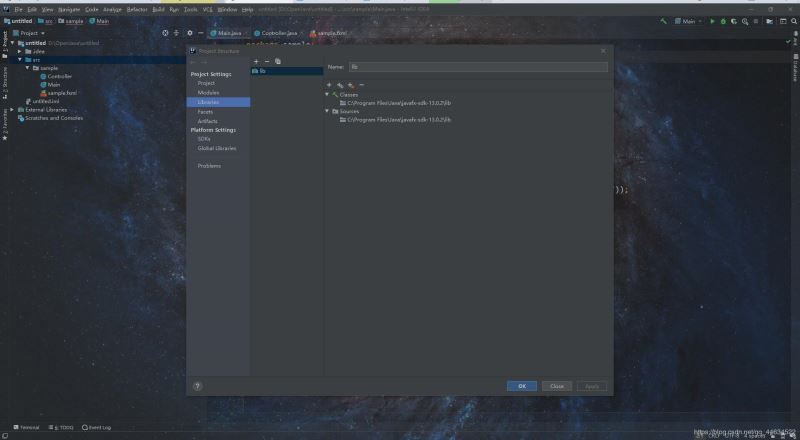800x440 pixels.
Task: Toggle the Project tool window strip button
Action: click(x=5, y=45)
